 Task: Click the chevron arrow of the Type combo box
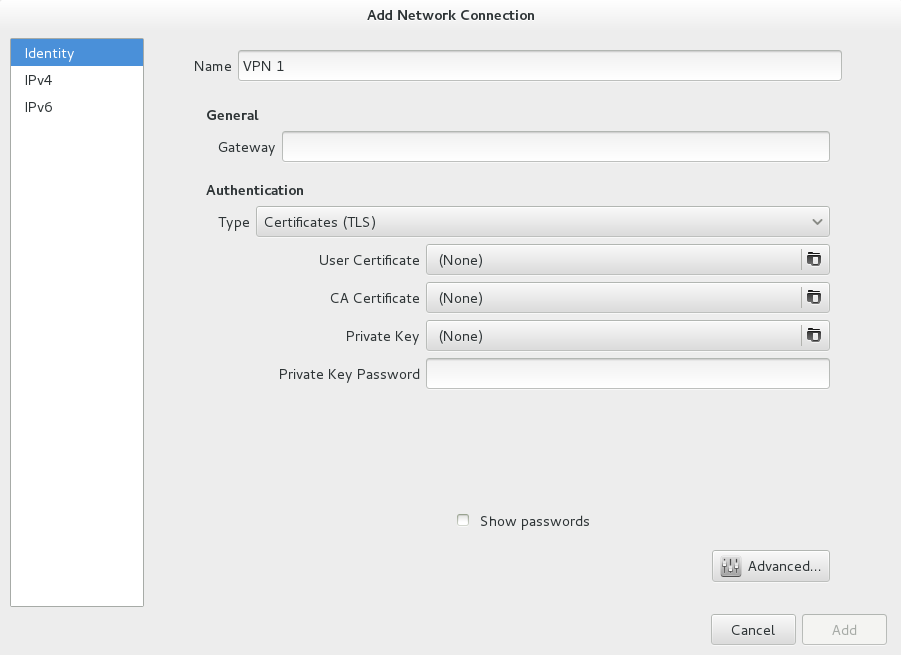point(817,222)
